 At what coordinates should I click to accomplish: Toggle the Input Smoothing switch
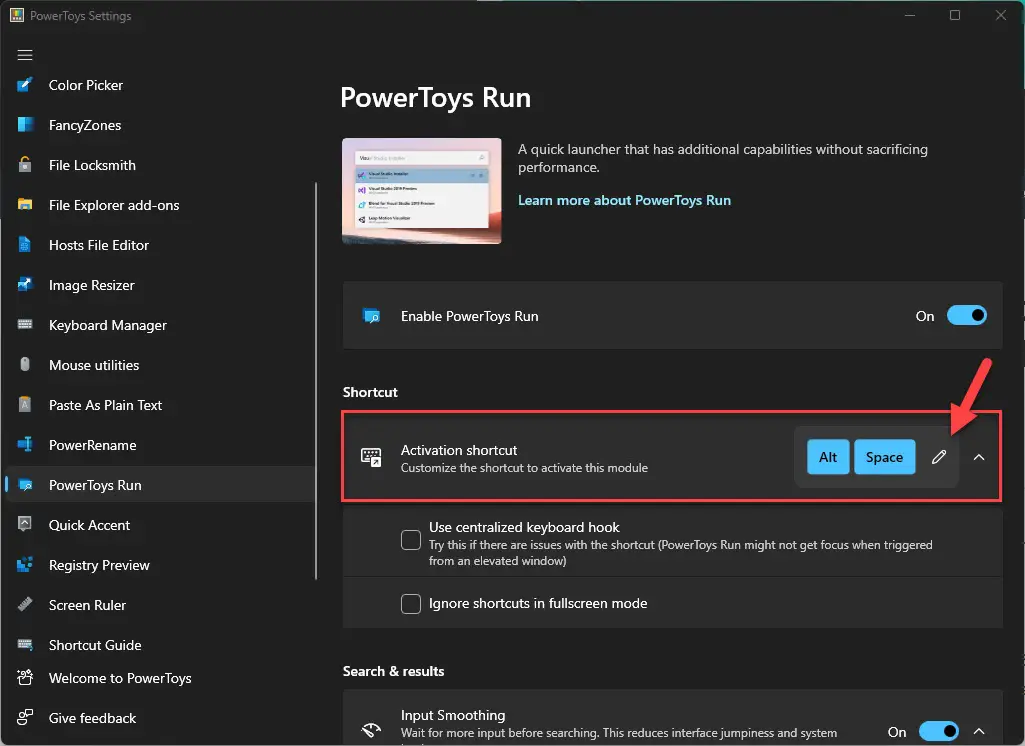point(939,731)
